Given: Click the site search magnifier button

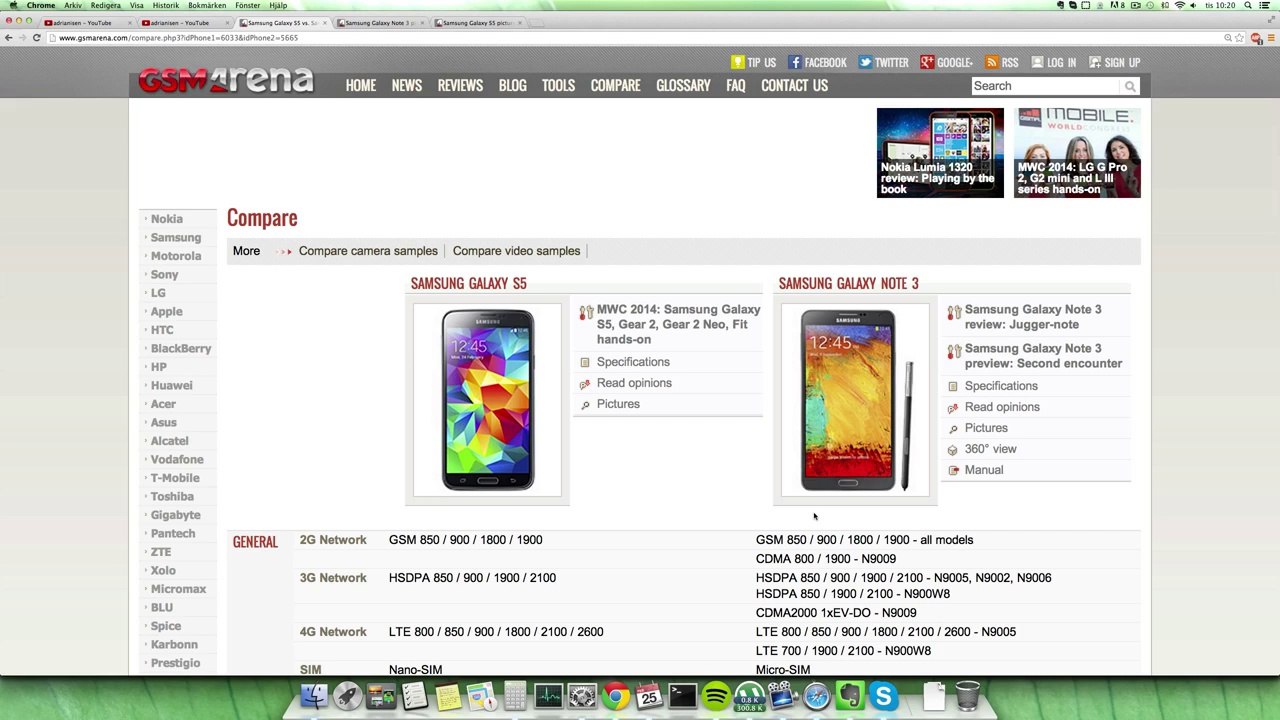Looking at the screenshot, I should tap(1130, 86).
